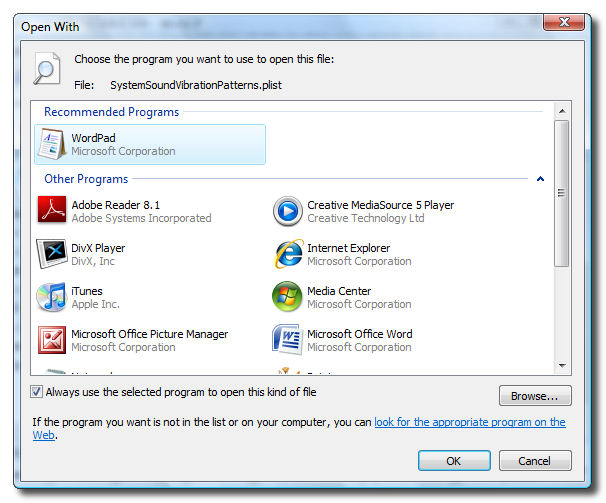
Task: Pick the Creative MediaSource 5 Player icon
Action: pyautogui.click(x=288, y=211)
